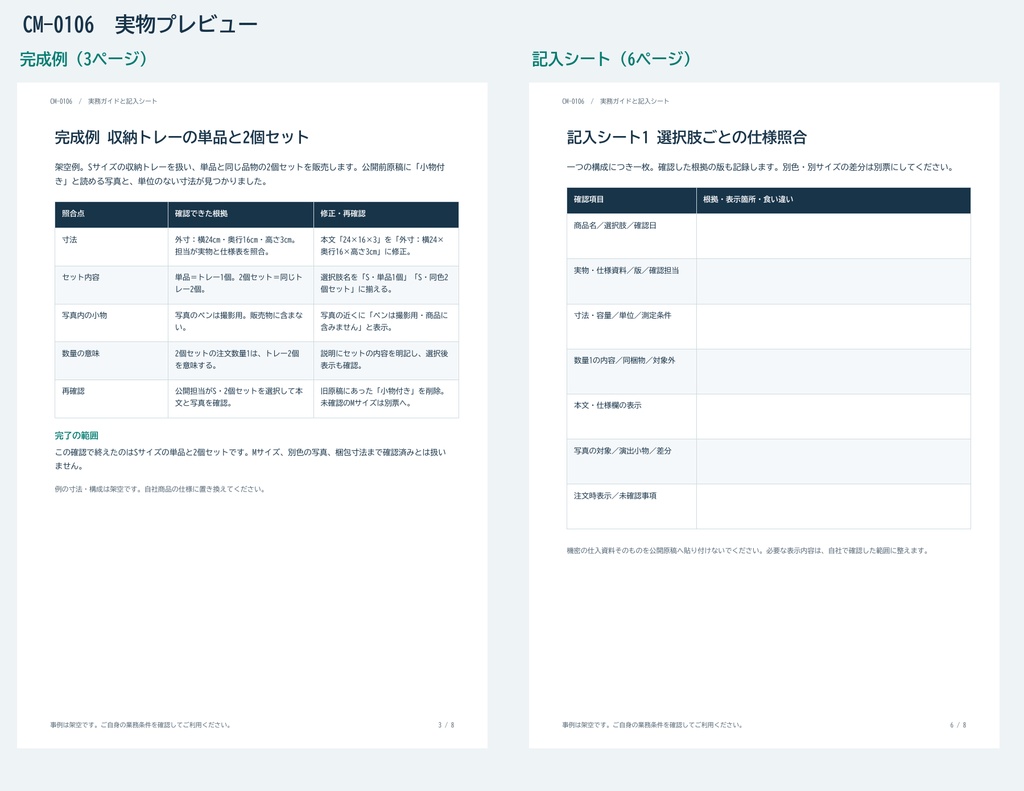Click blank entry cell beside "注文時表示／未確認事項"
Screen dimensions: 1024x791
[833, 506]
